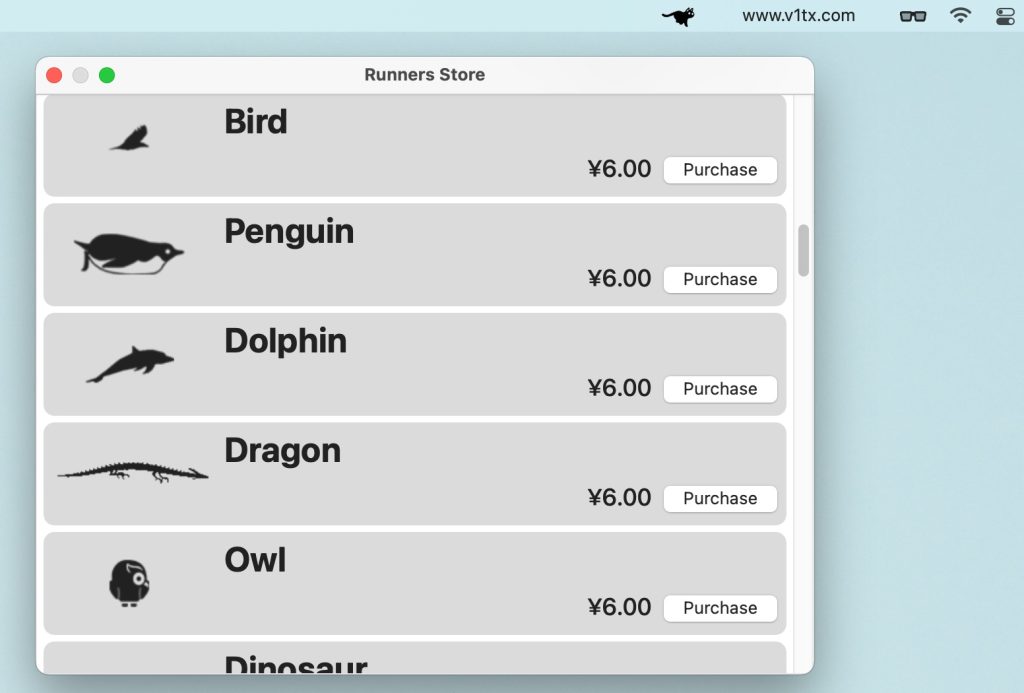Open the Wi-Fi status menu
Image resolution: width=1024 pixels, height=693 pixels.
pos(960,15)
